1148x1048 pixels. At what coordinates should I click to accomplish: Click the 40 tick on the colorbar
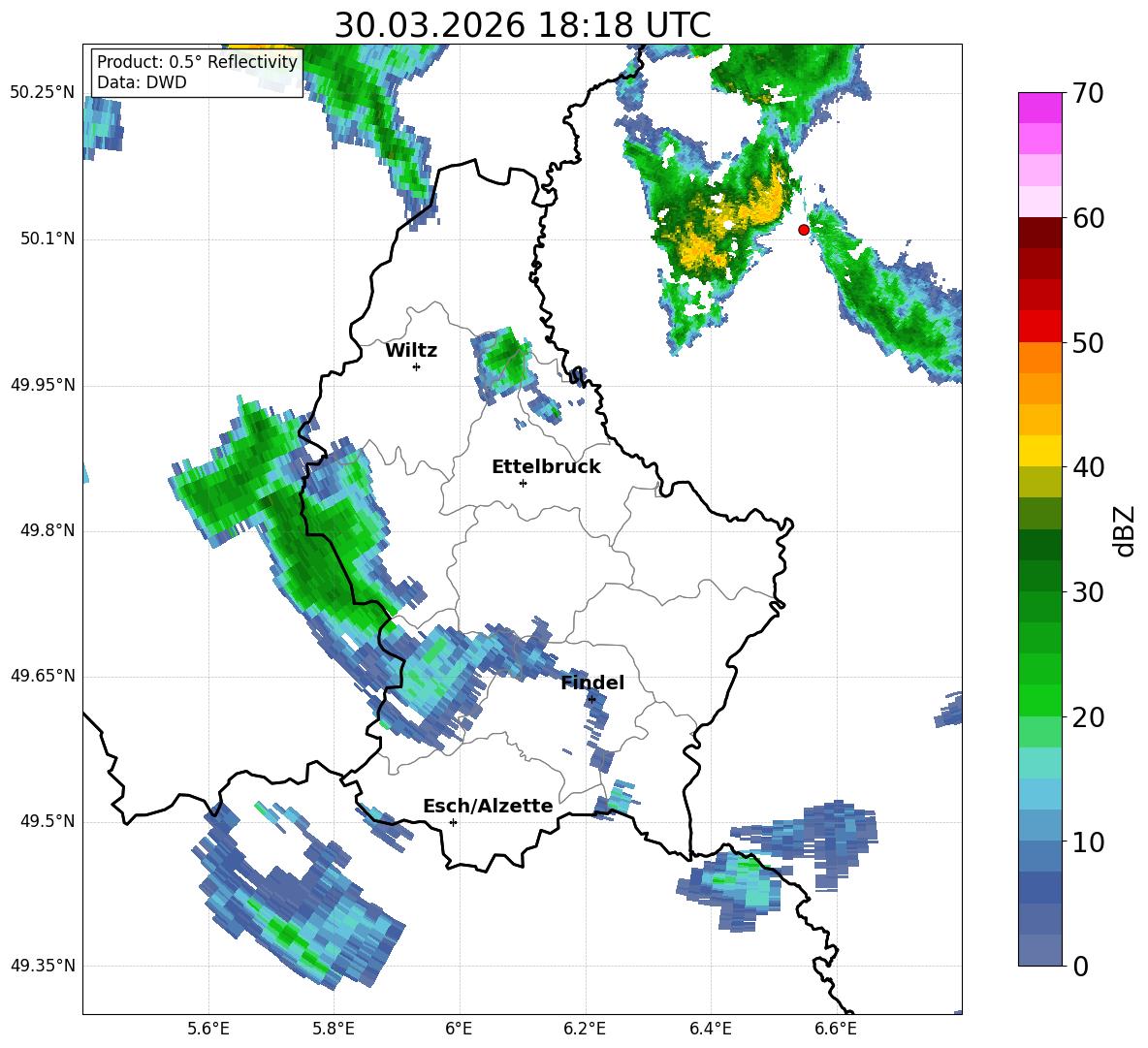pos(1088,467)
